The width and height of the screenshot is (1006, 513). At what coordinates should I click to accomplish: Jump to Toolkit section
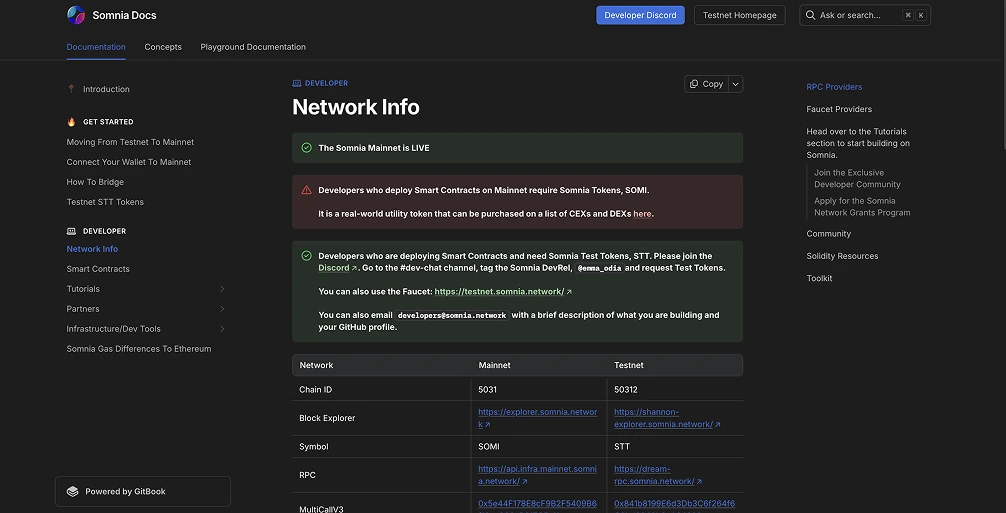click(x=819, y=278)
